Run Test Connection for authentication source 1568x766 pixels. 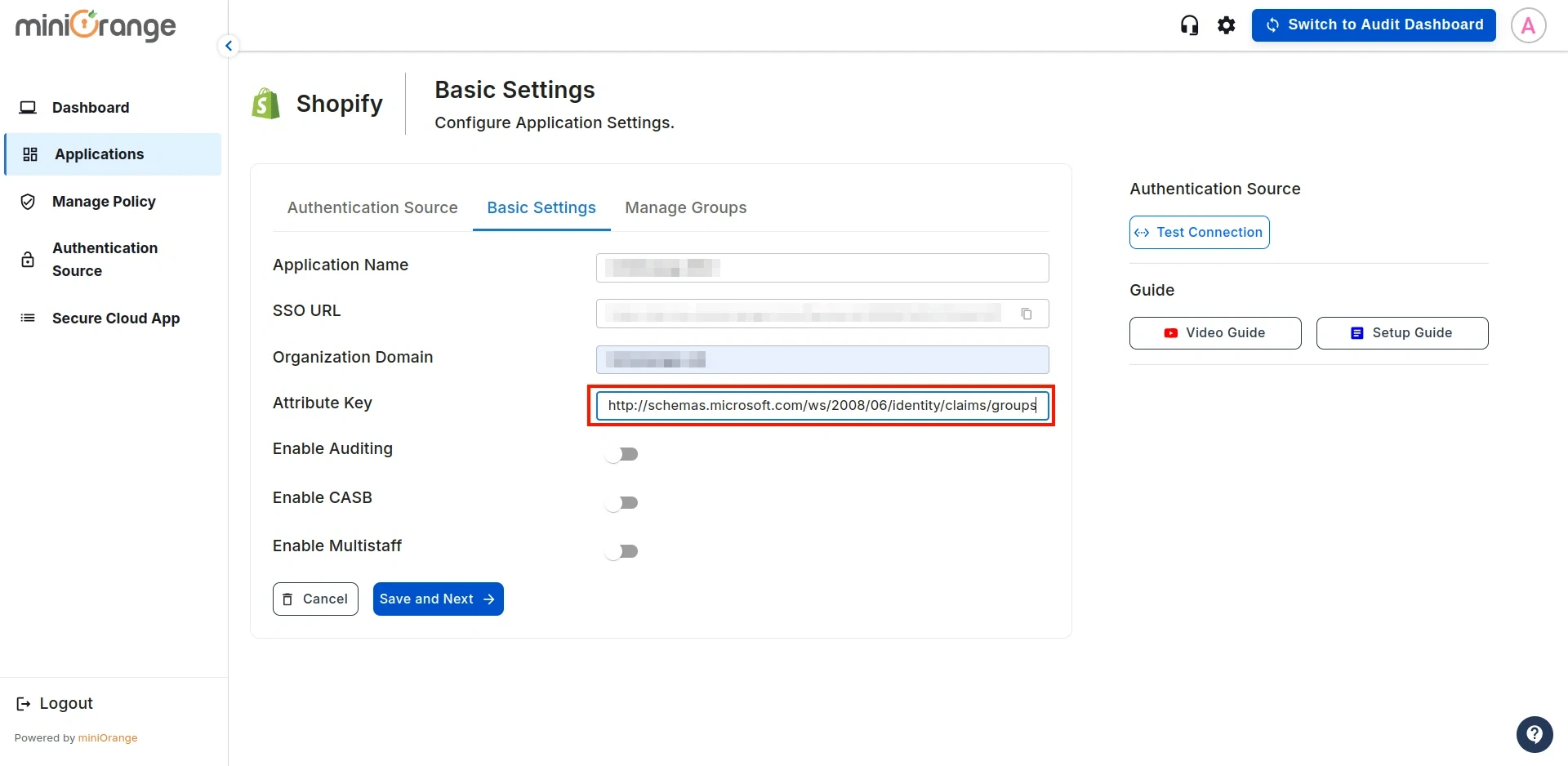[x=1198, y=232]
